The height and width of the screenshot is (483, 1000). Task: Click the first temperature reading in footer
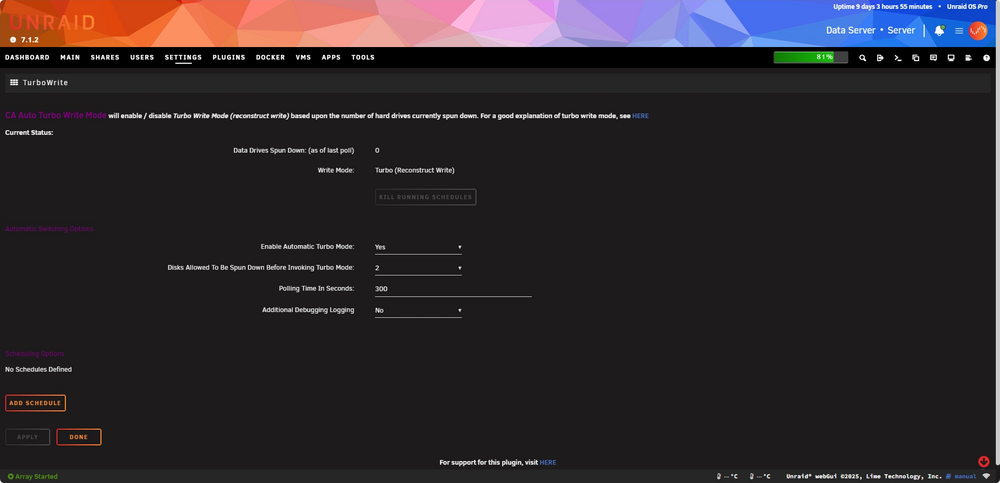click(x=727, y=477)
